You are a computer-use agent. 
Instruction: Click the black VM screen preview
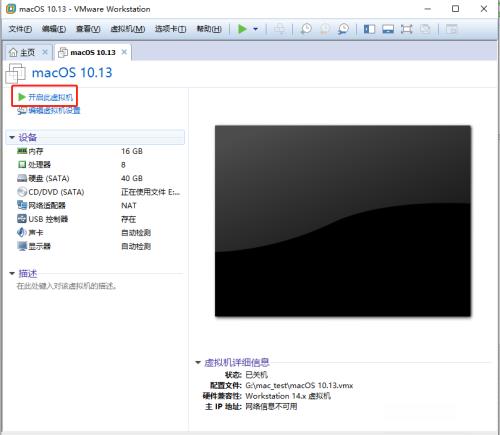tap(343, 221)
